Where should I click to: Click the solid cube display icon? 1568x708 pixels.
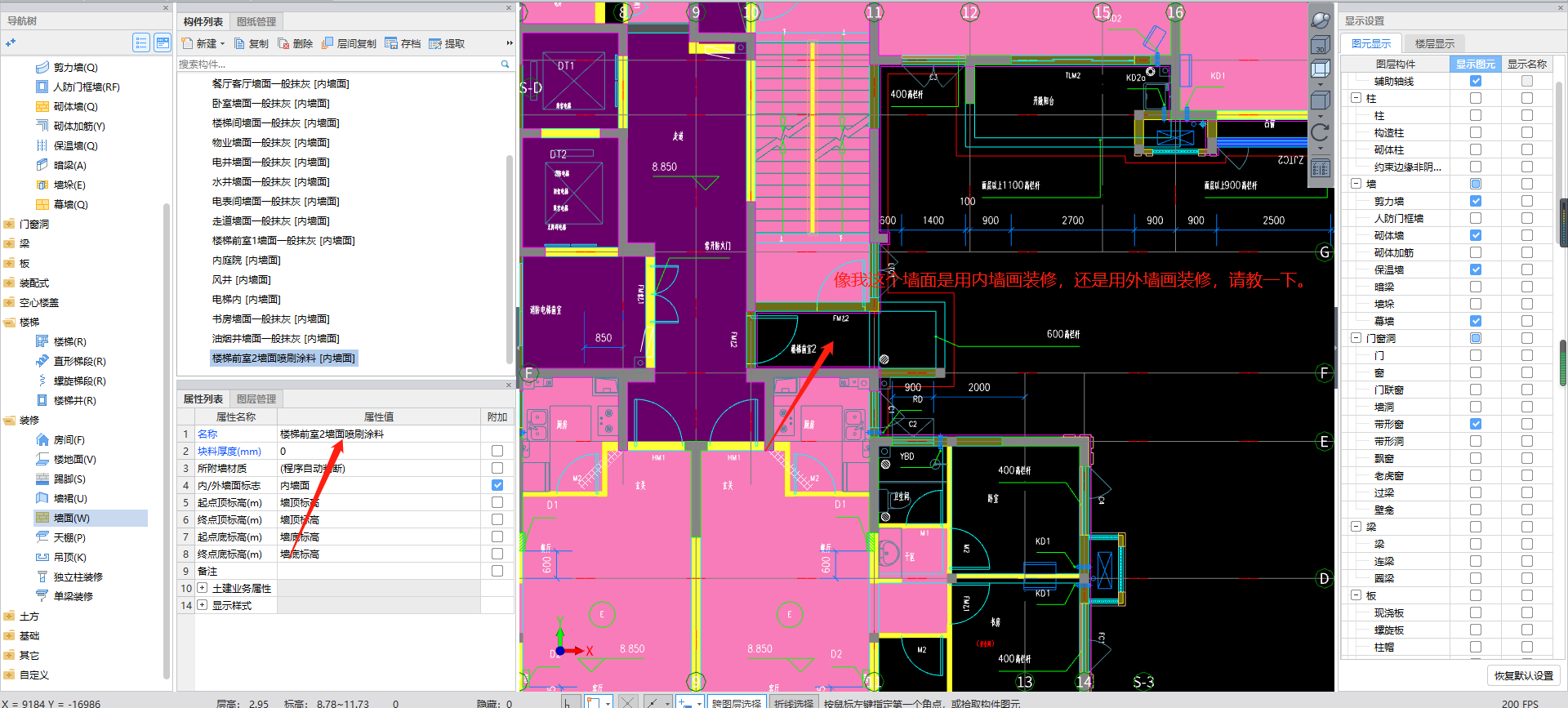coord(1321,100)
